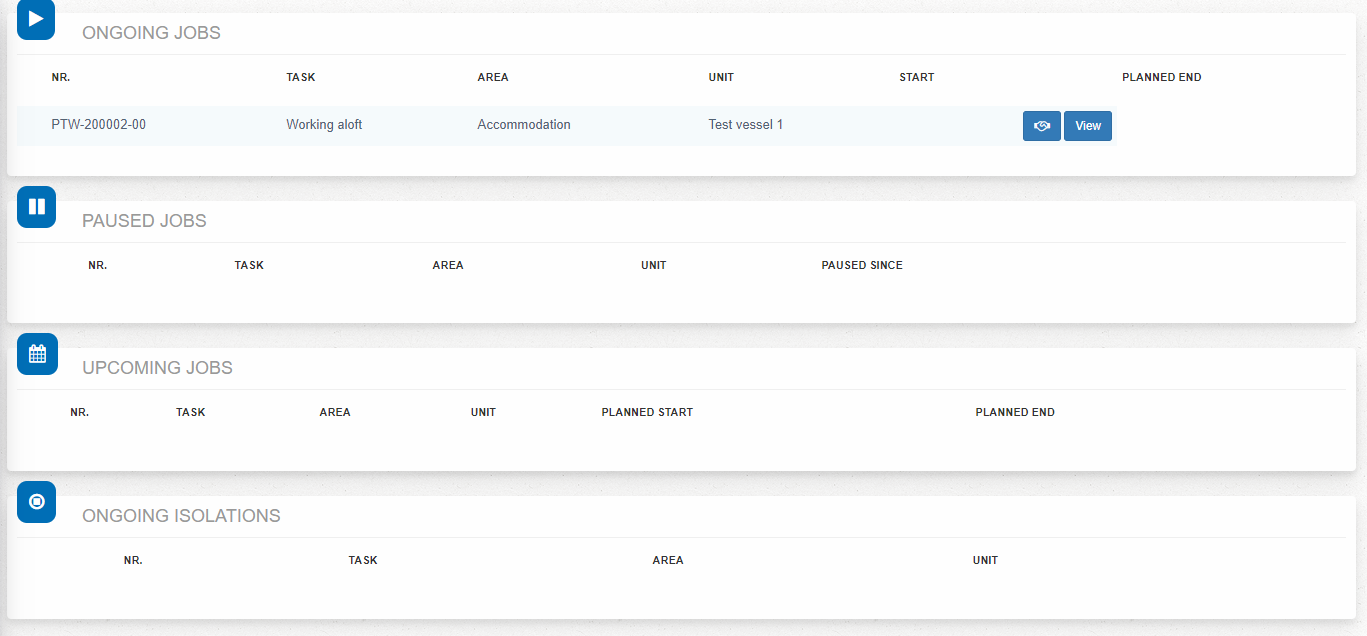The height and width of the screenshot is (636, 1367).
Task: Click the Task header in Ongoing Isolations
Action: [363, 561]
